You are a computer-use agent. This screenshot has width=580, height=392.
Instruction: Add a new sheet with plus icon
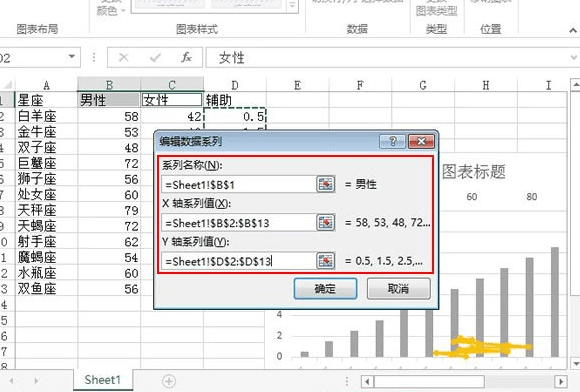pos(169,381)
